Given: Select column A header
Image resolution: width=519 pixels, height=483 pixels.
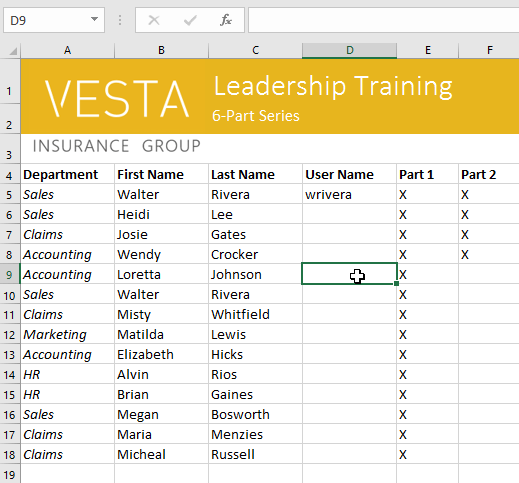Looking at the screenshot, I should [x=67, y=50].
